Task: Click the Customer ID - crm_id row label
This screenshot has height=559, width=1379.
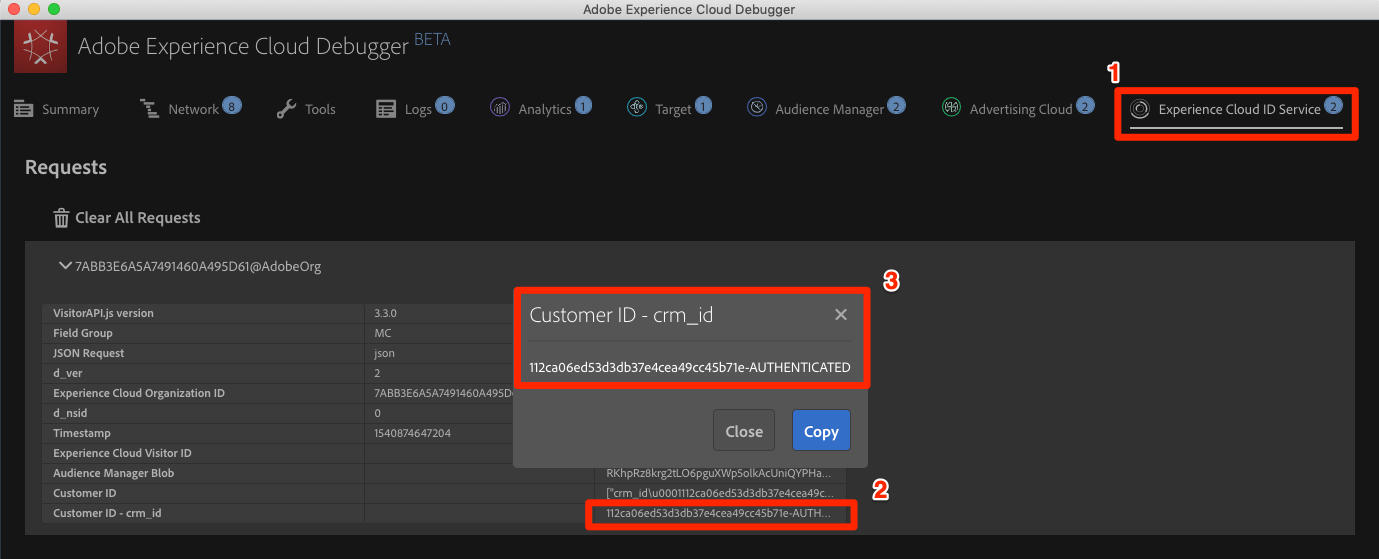Action: tap(107, 513)
